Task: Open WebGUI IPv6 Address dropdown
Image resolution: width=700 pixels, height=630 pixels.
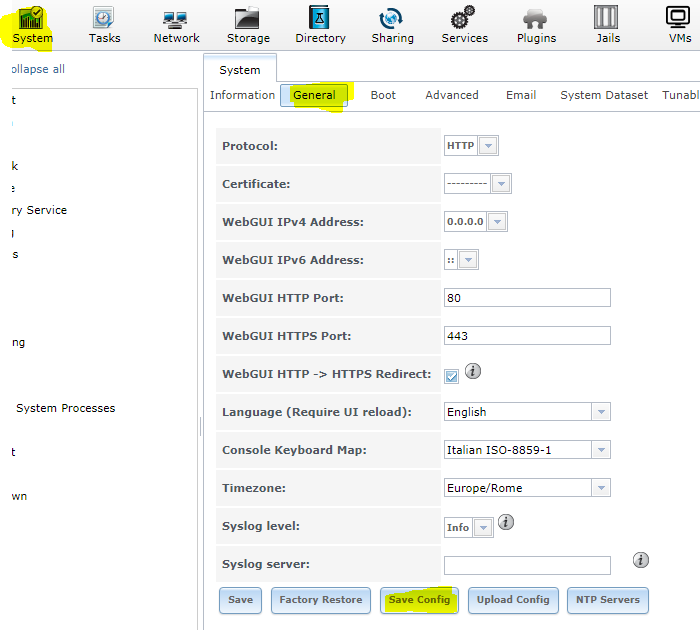Action: pyautogui.click(x=461, y=259)
